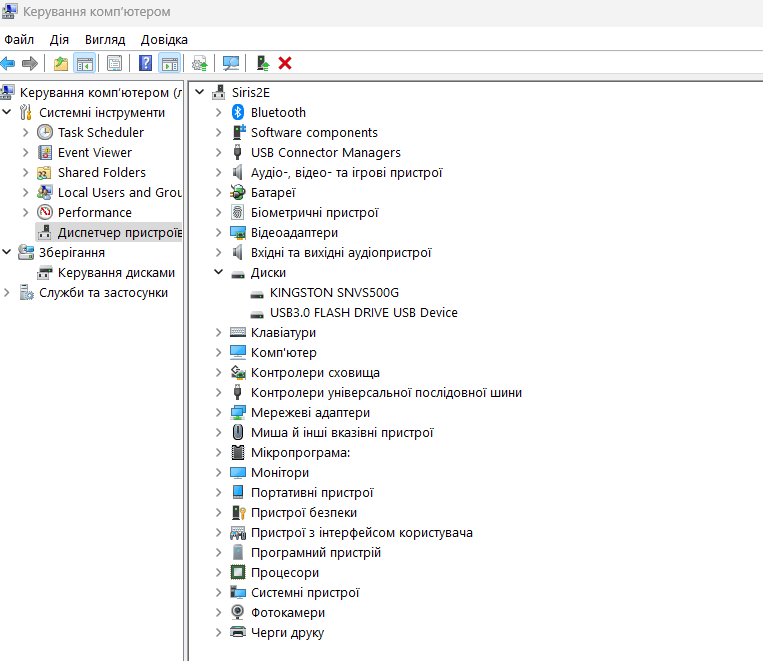
Task: Collapse Системні інструменти in the left tree
Action: tap(7, 112)
